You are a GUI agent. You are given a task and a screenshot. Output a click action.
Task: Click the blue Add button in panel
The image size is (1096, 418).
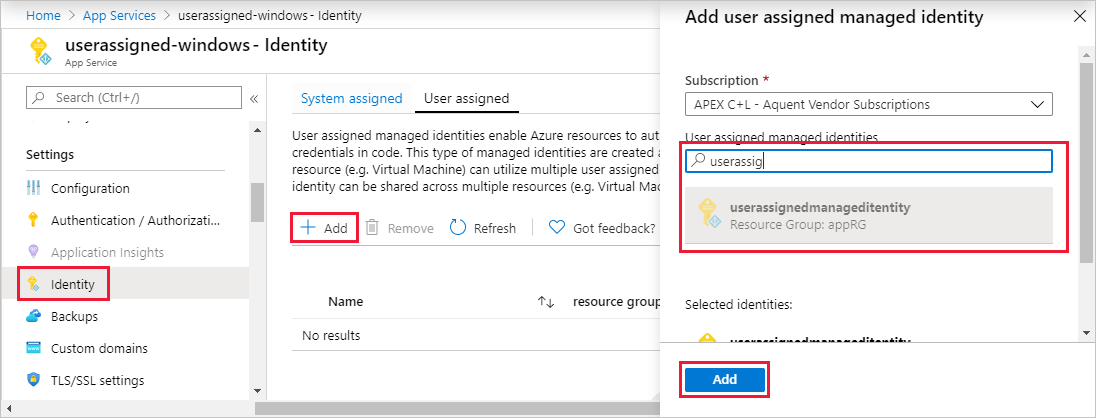pyautogui.click(x=725, y=380)
